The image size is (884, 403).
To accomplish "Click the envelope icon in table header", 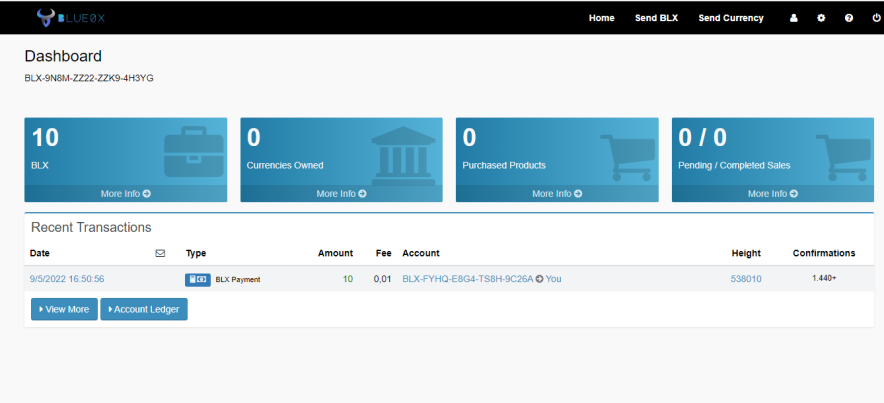I will pos(160,253).
